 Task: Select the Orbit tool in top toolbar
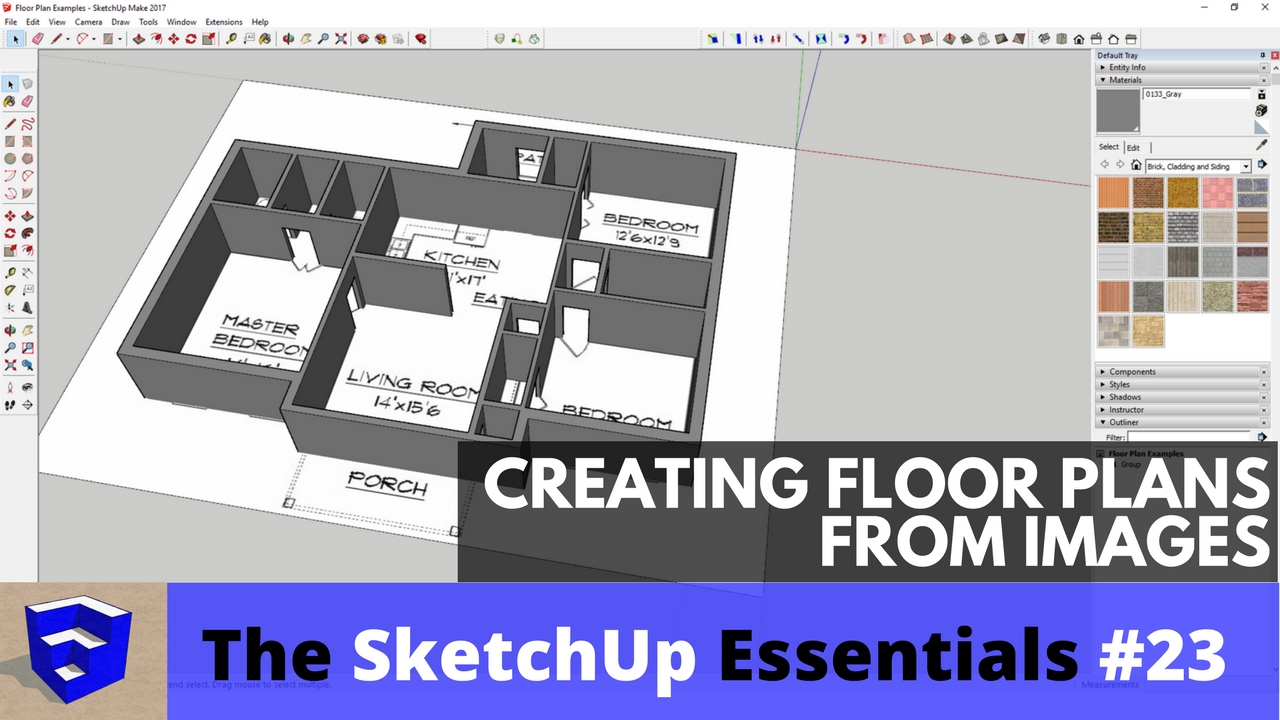pyautogui.click(x=288, y=39)
